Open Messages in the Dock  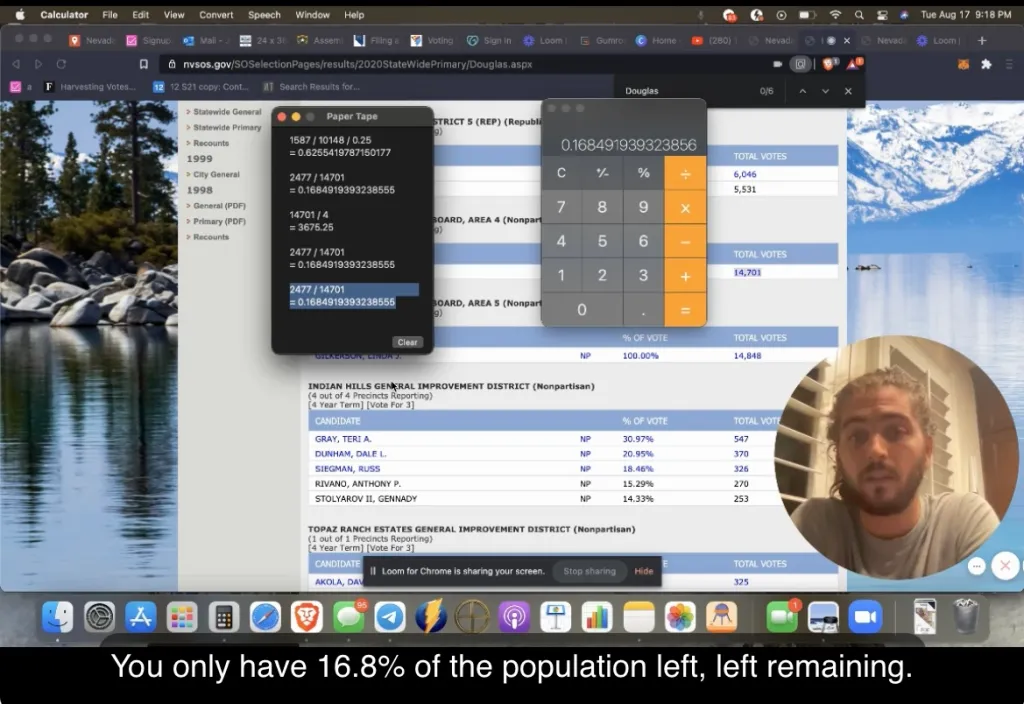coord(348,616)
